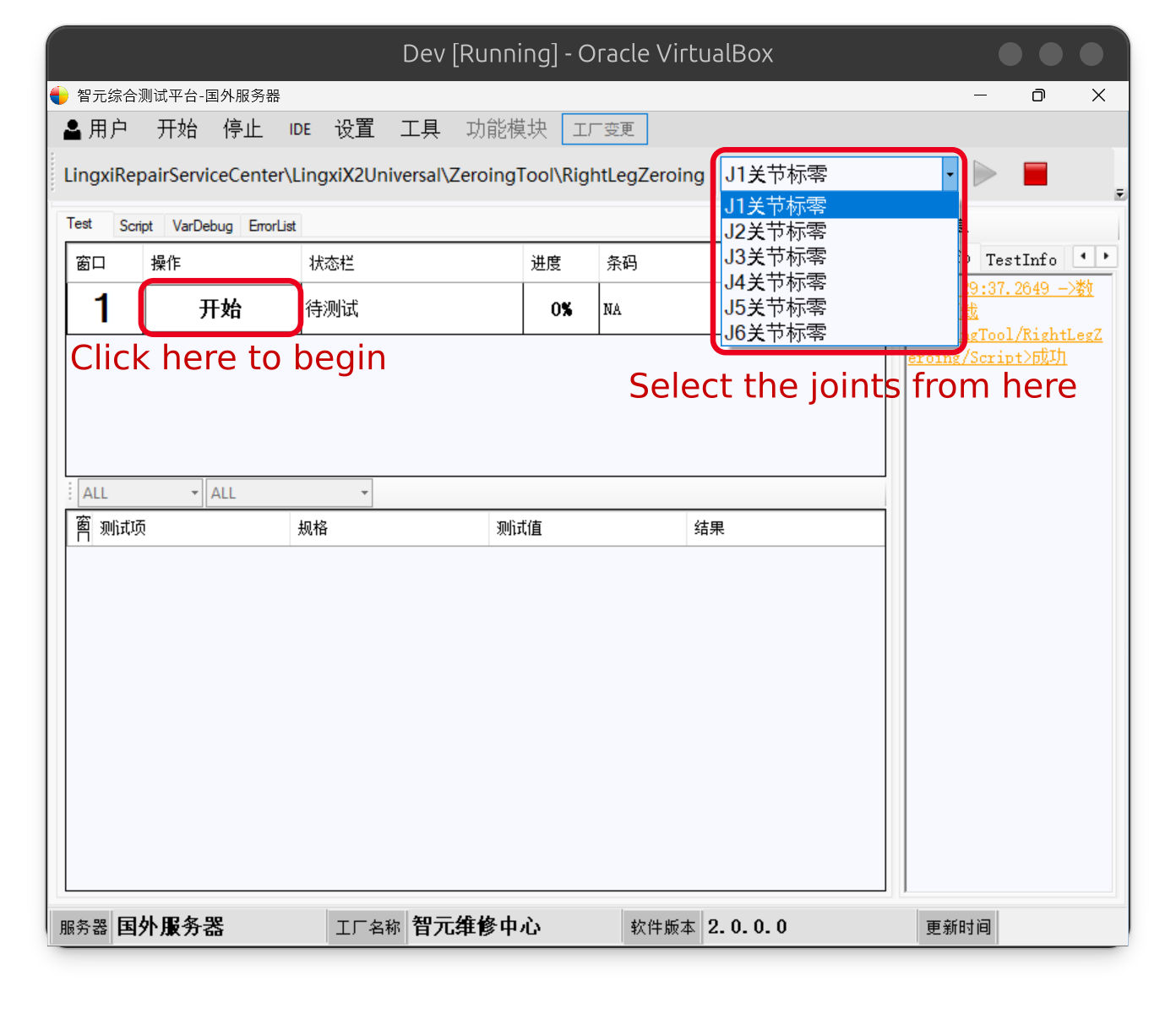Click the 0% progress cell
The image size is (1176, 1014).
[x=561, y=308]
